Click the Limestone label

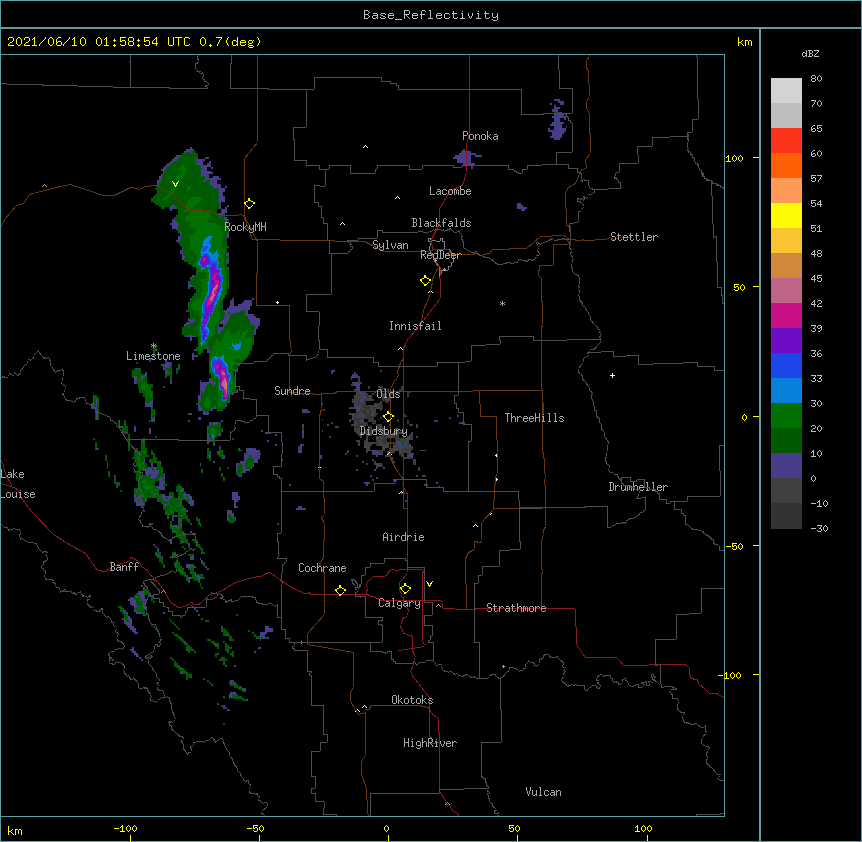(x=153, y=356)
